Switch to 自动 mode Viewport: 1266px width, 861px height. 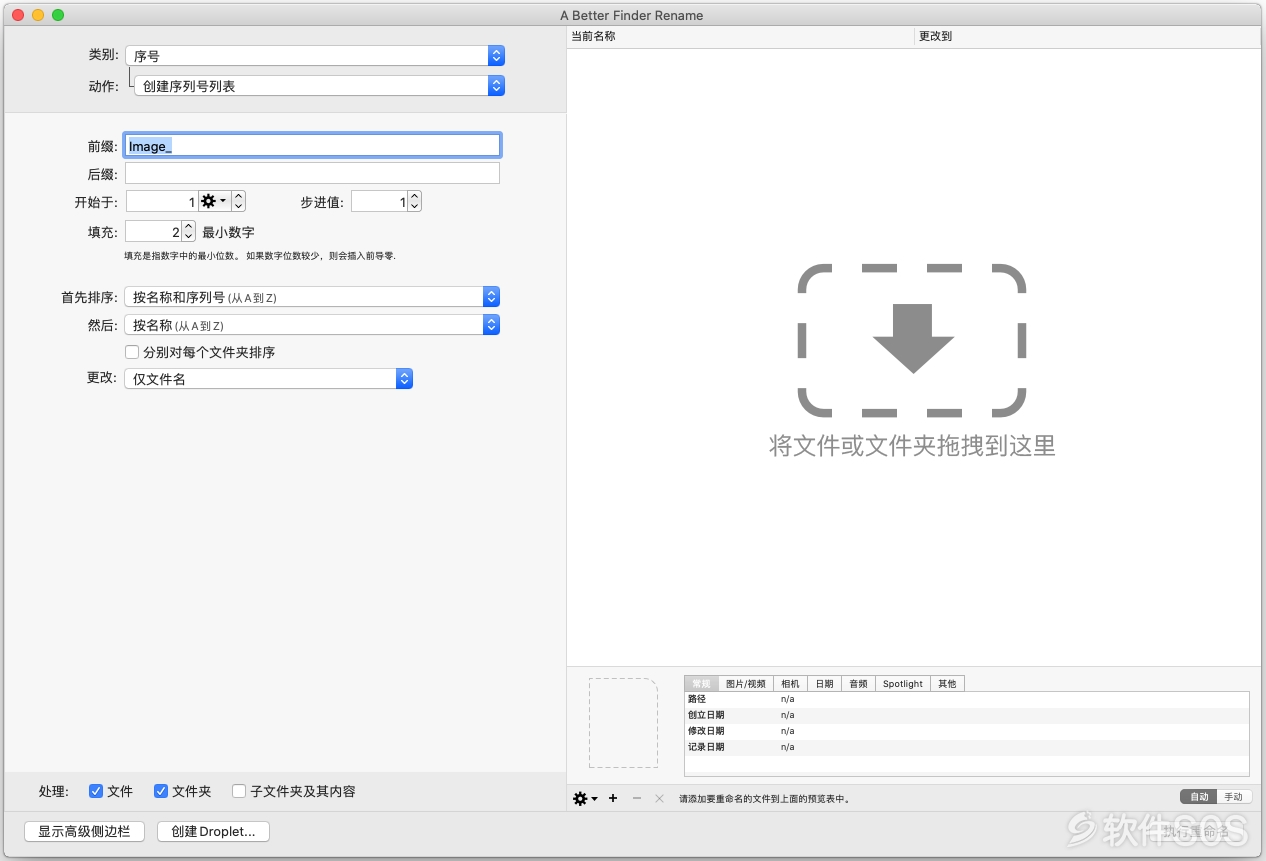pyautogui.click(x=1199, y=797)
